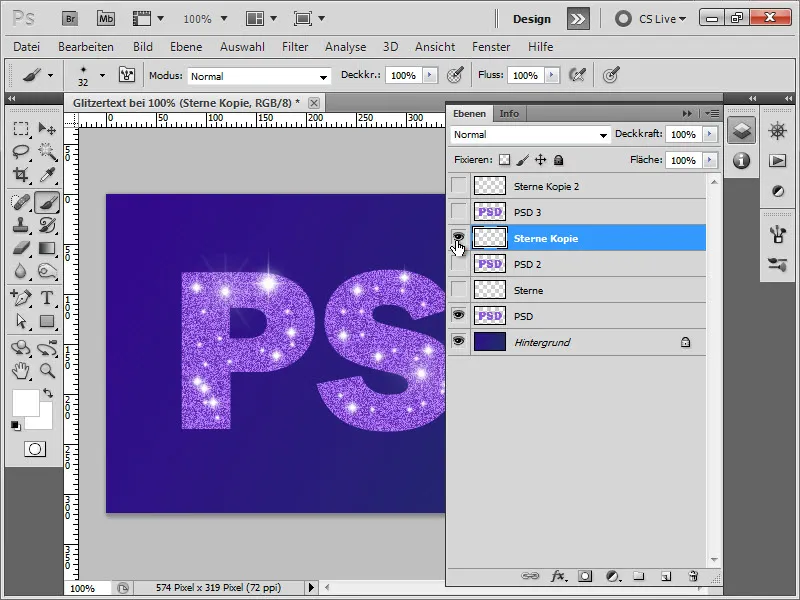Open the Fenster menu

coord(491,46)
